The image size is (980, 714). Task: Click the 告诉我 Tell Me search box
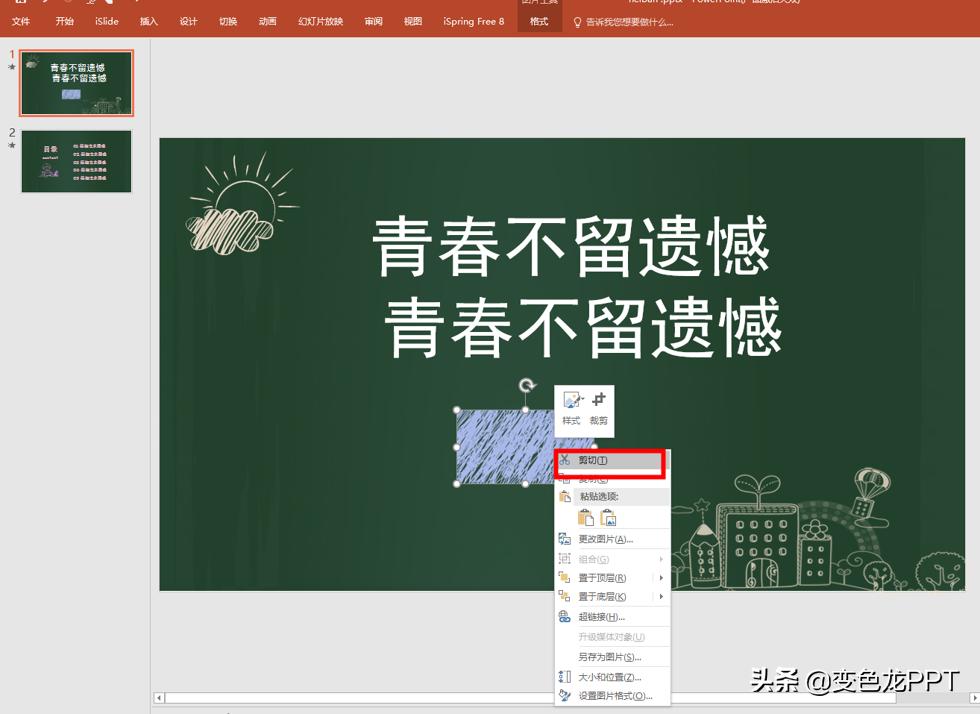(631, 21)
